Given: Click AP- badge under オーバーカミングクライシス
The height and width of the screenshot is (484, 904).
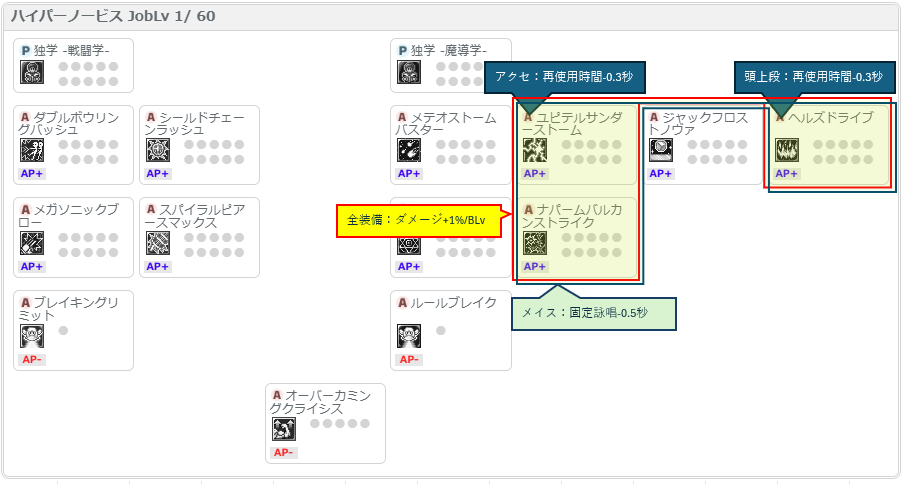Looking at the screenshot, I should [x=283, y=452].
